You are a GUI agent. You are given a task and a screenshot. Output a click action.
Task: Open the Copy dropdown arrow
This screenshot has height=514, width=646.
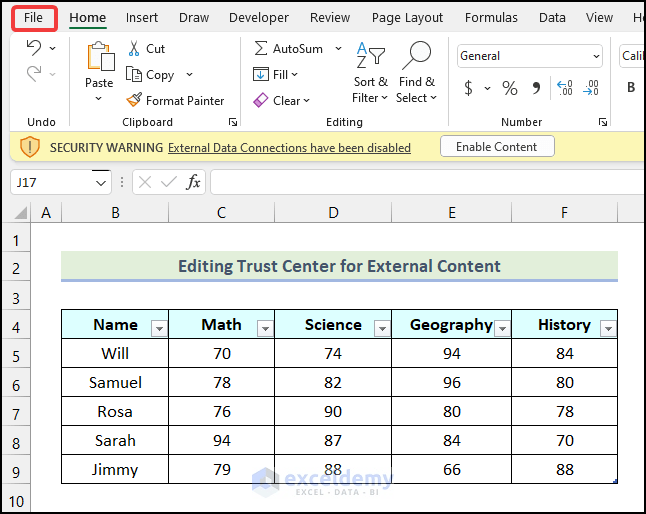(189, 75)
